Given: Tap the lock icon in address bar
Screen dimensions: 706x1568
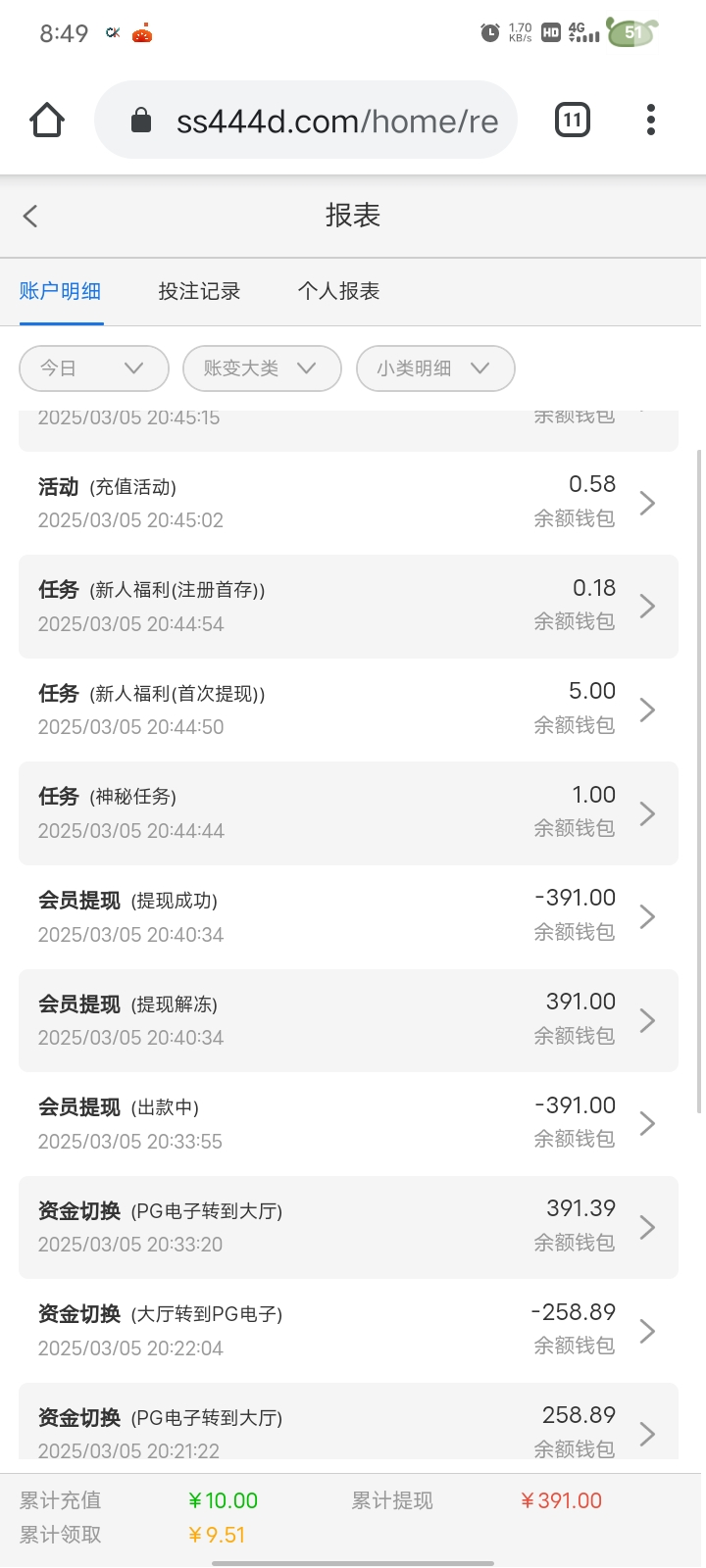Looking at the screenshot, I should [141, 121].
